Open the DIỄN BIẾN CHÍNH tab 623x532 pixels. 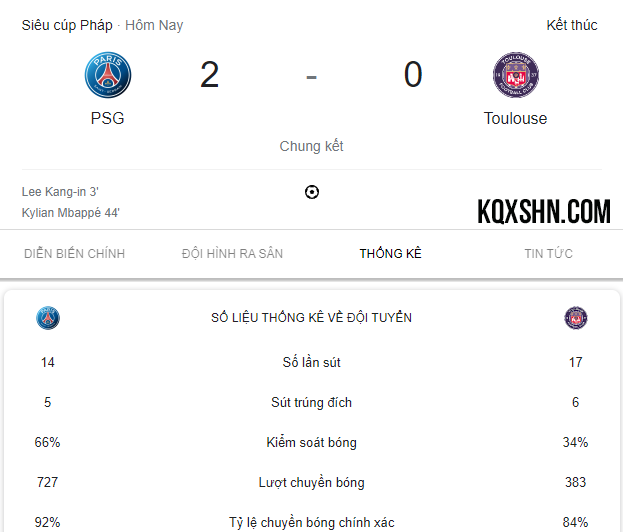74,253
